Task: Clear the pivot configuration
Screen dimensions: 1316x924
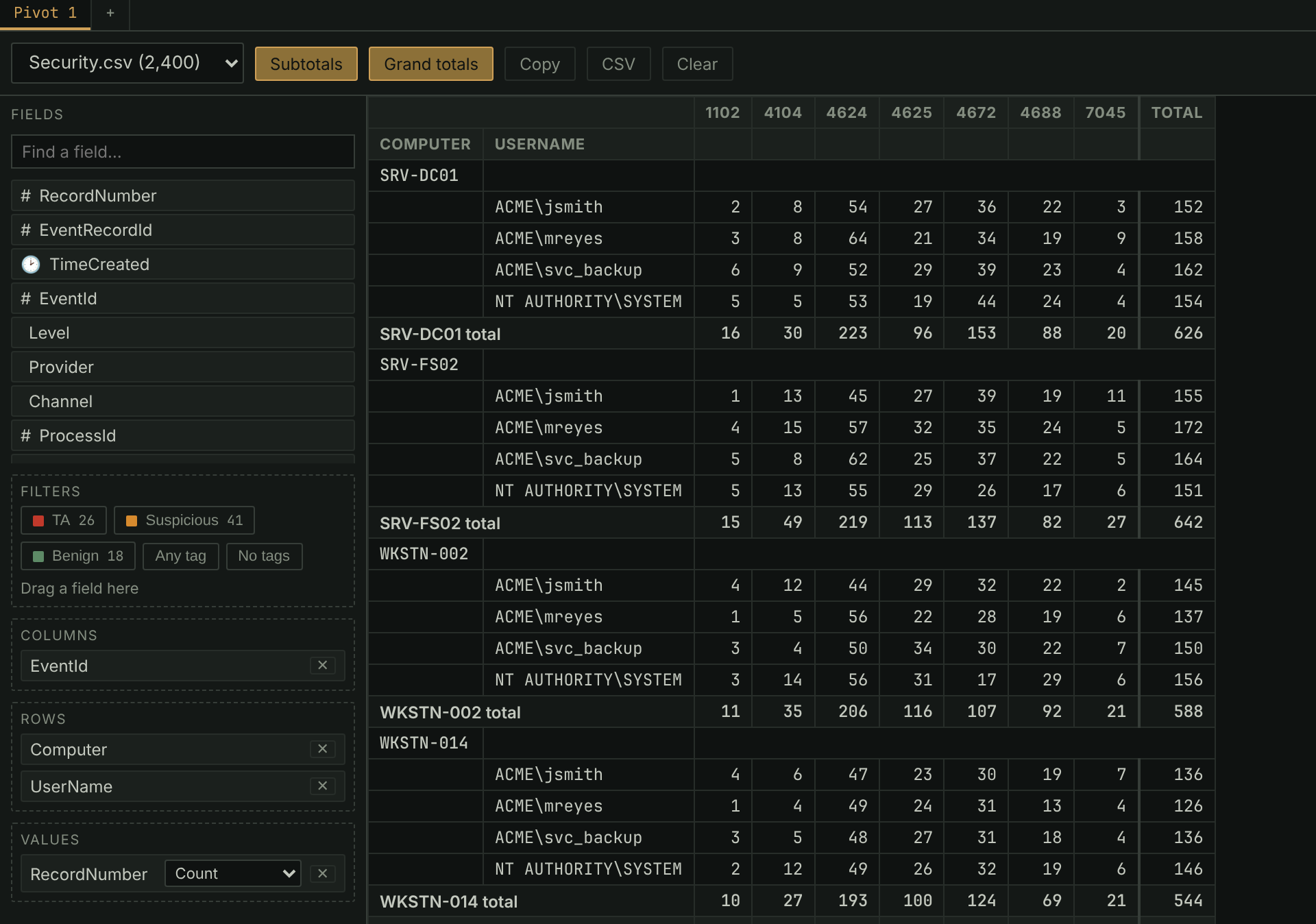Action: [697, 64]
